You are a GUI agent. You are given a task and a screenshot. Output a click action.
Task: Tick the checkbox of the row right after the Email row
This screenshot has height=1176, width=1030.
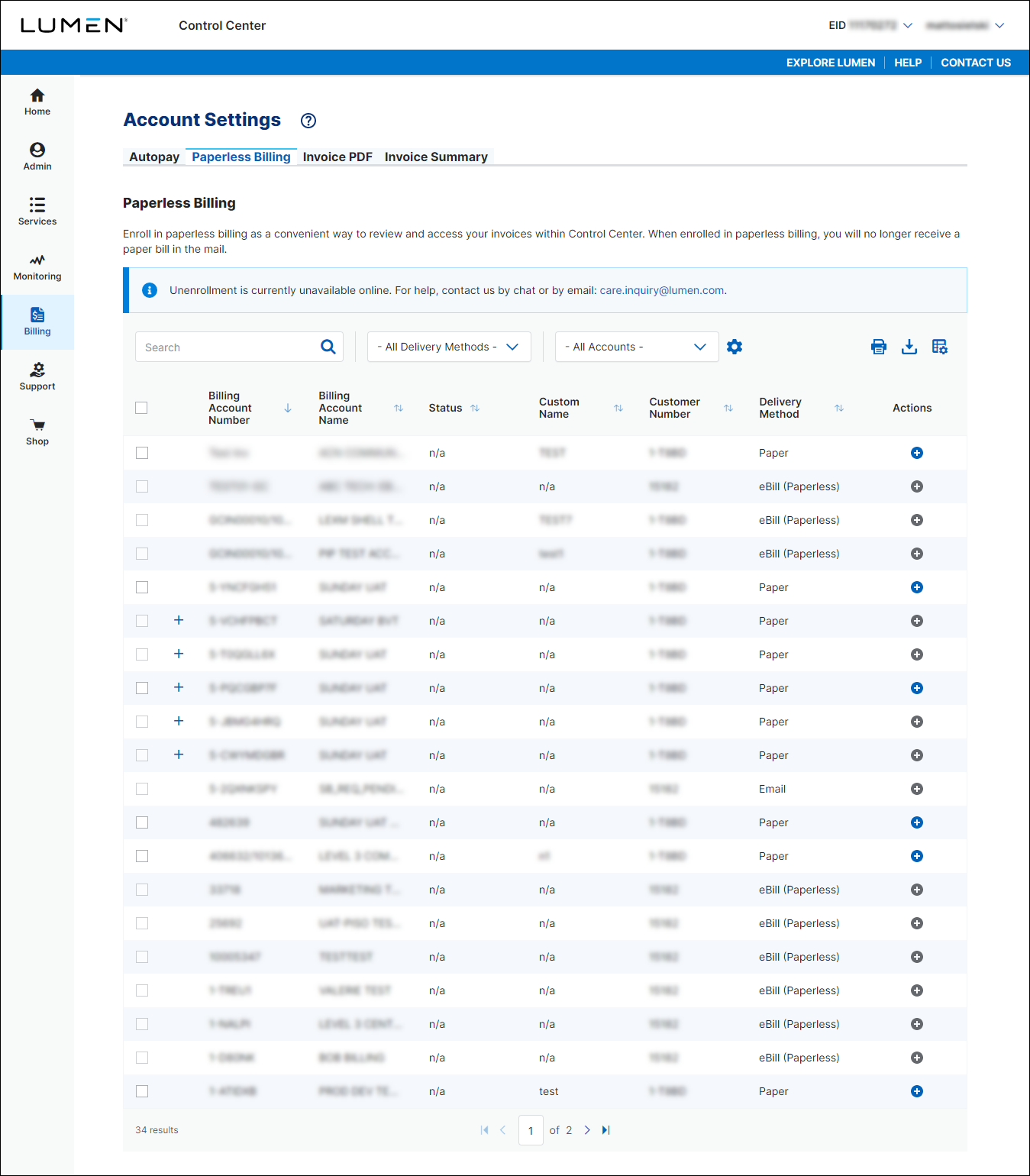(142, 822)
